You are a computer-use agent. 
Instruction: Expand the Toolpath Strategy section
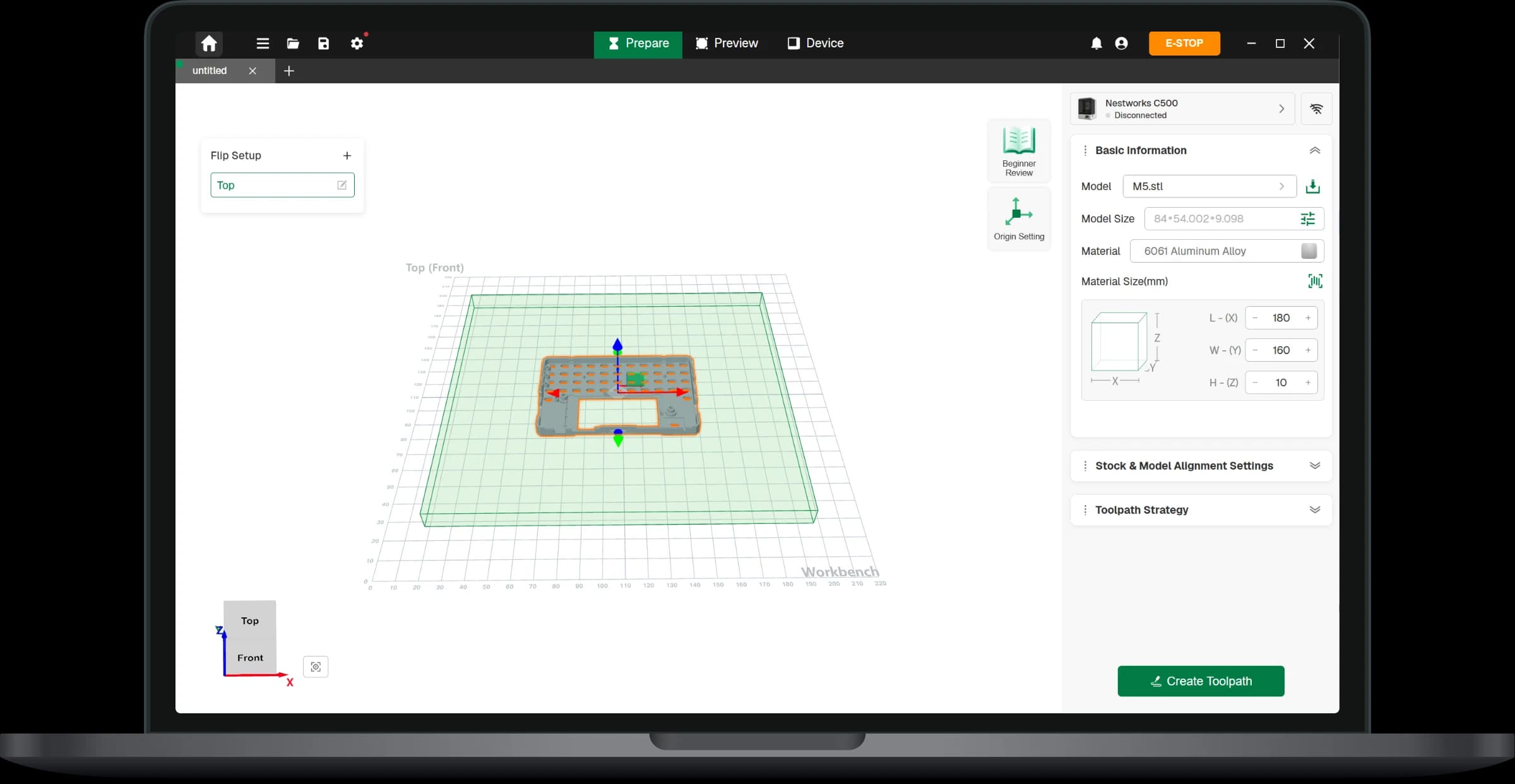click(x=1315, y=510)
